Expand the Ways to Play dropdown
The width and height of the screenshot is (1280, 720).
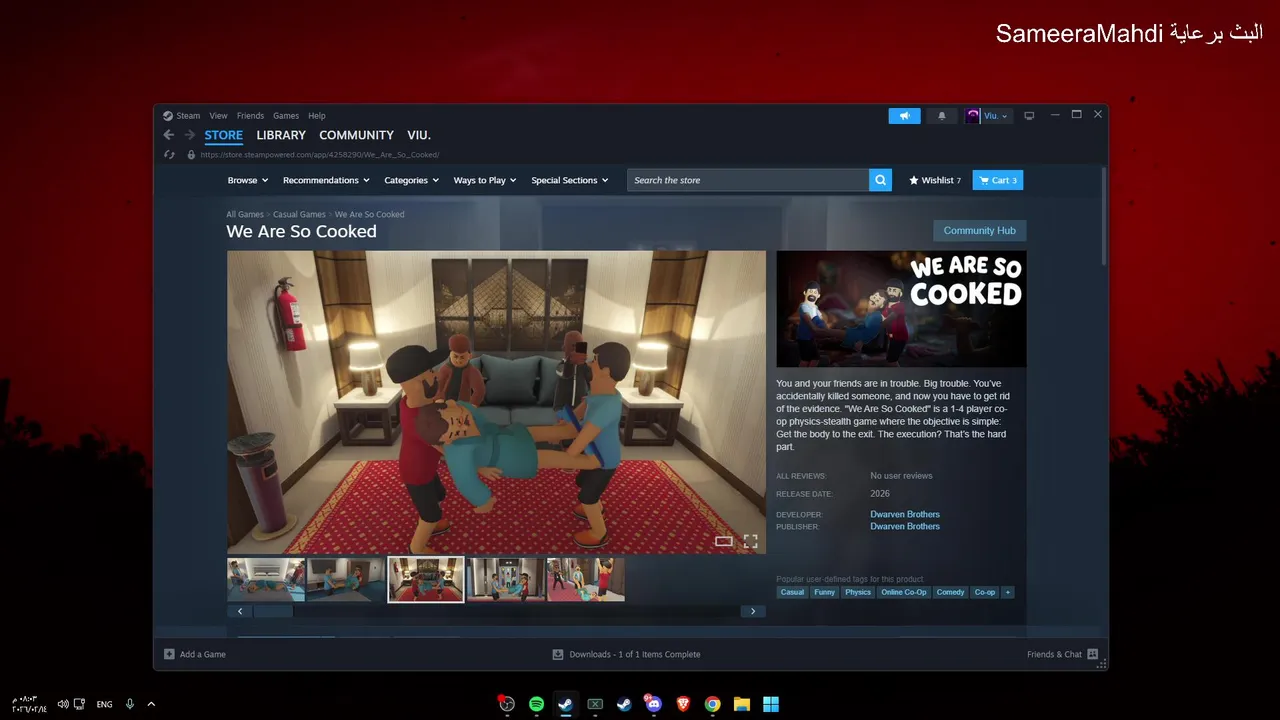(485, 180)
